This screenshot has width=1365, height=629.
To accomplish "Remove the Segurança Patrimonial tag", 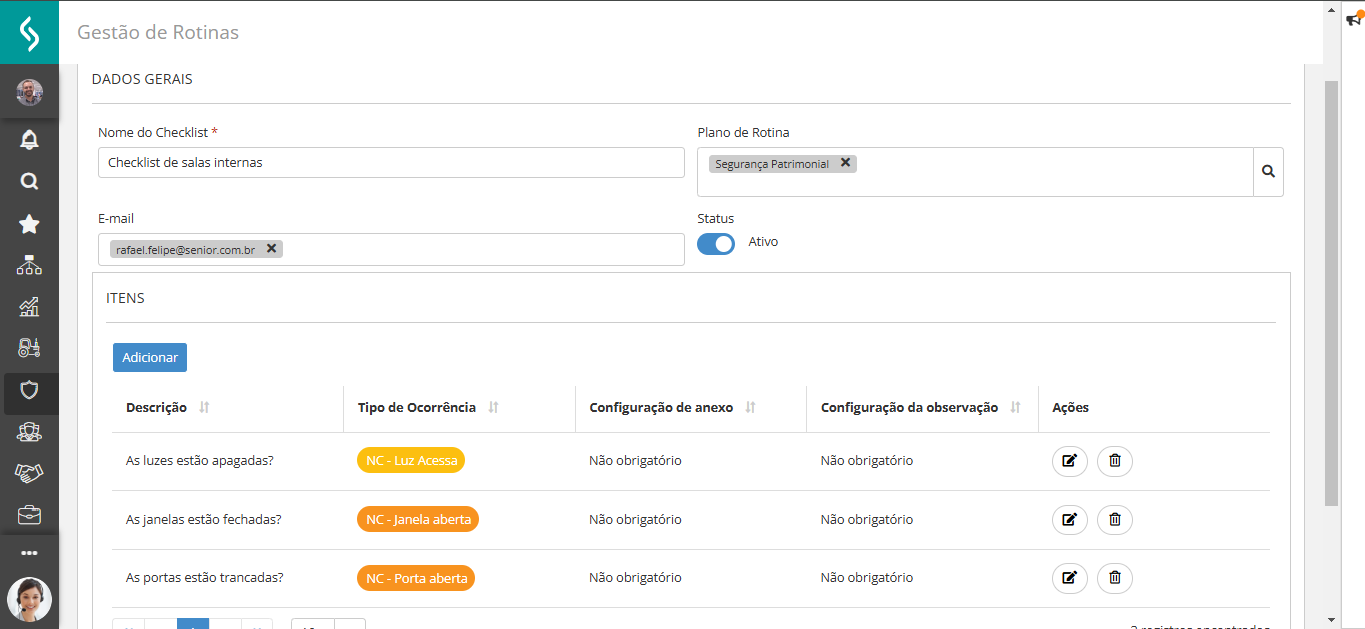I will (845, 163).
